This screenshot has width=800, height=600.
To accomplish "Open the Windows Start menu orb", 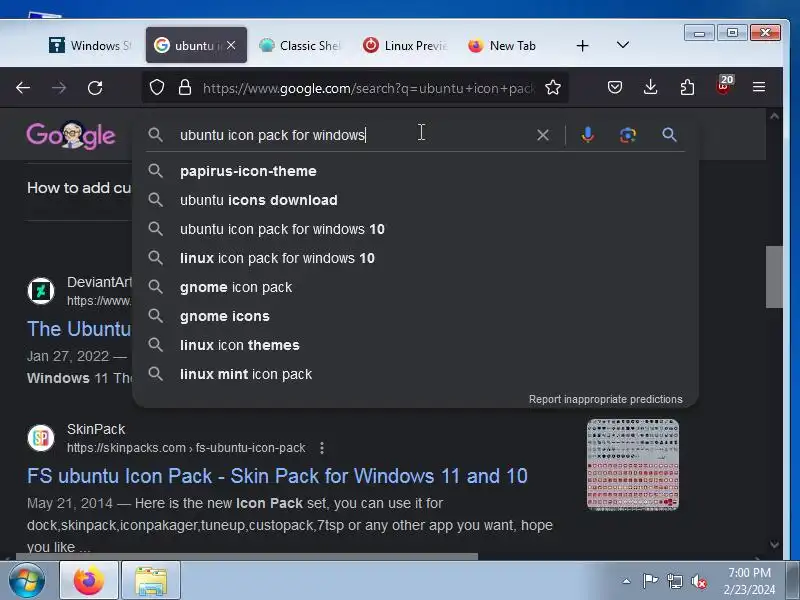I will pos(27,581).
